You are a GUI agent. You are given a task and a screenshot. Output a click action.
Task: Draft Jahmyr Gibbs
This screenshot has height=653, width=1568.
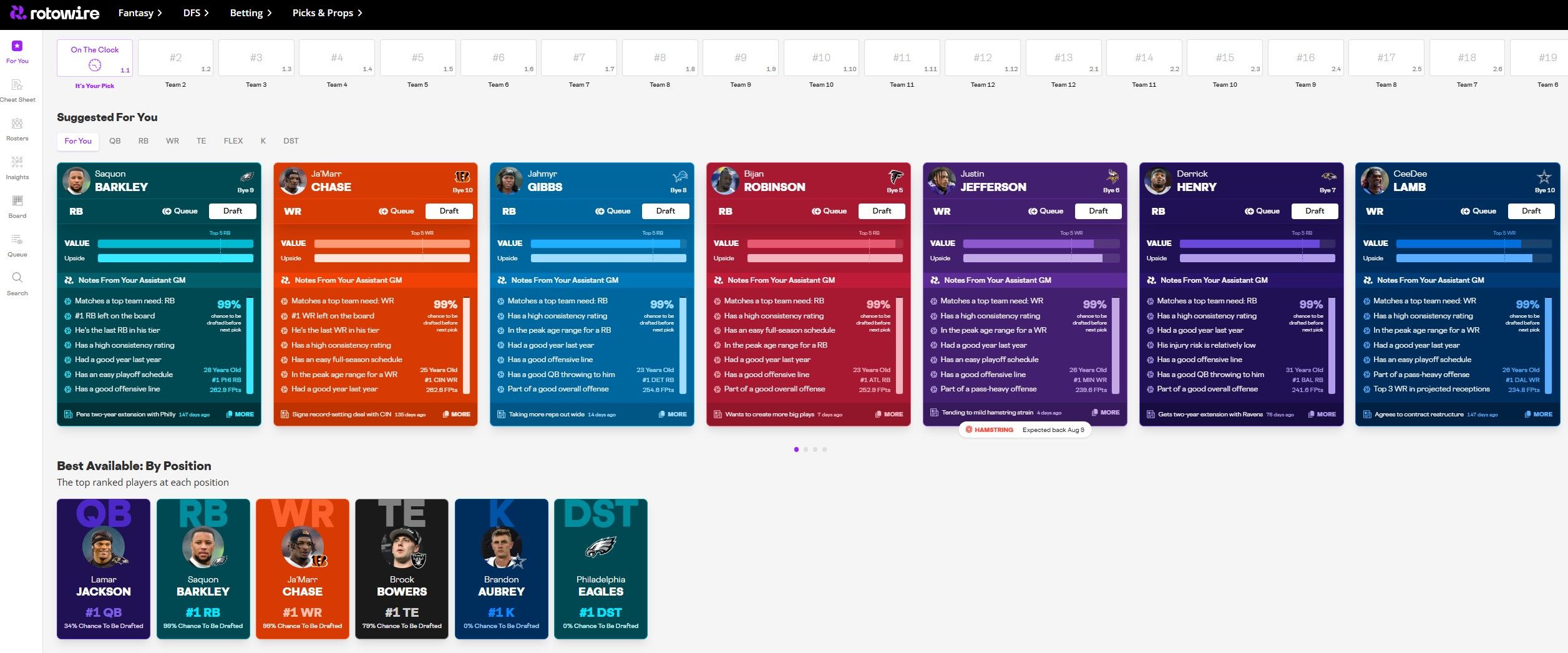pos(666,211)
